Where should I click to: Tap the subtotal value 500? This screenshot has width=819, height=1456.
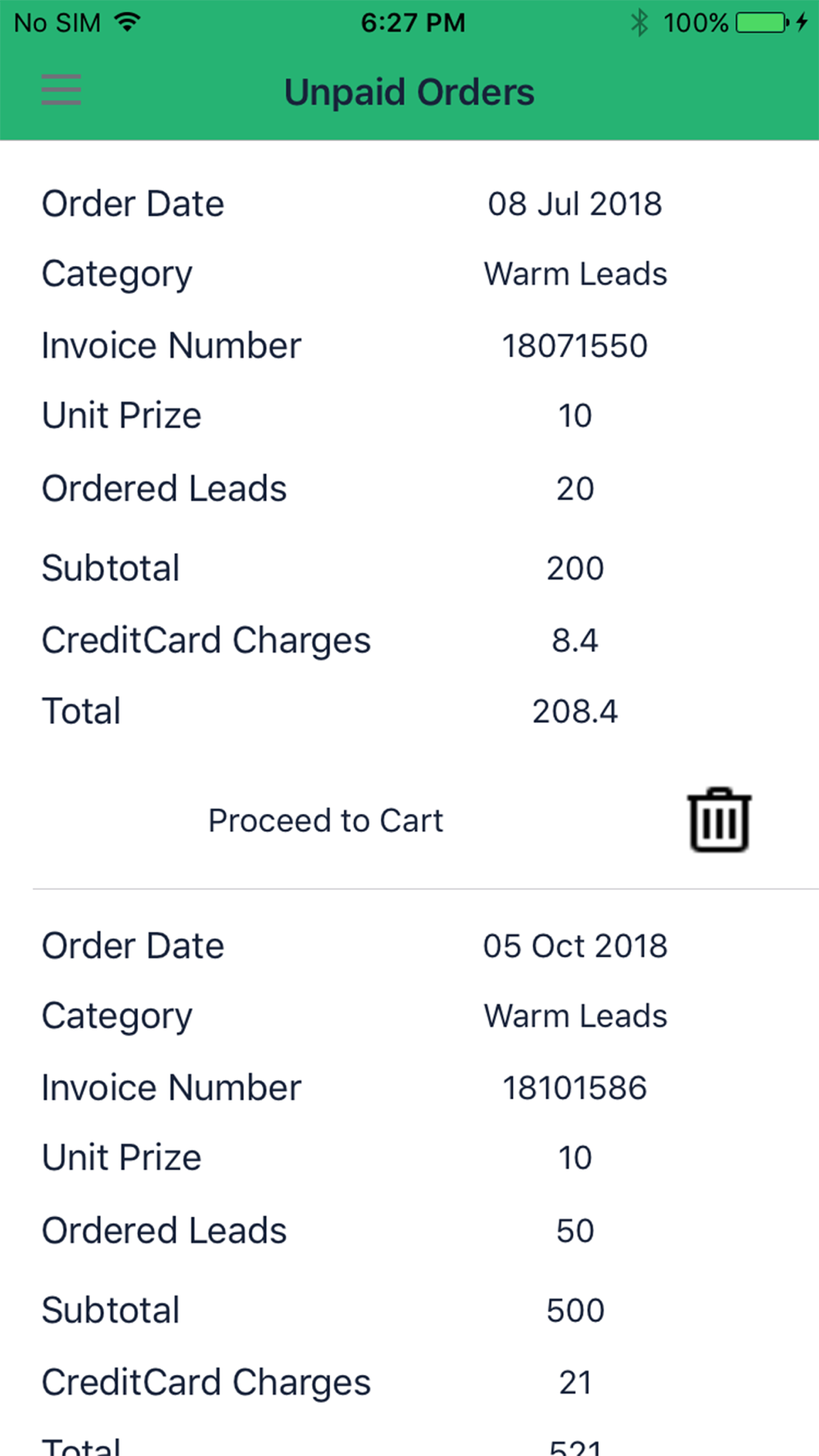tap(575, 1310)
